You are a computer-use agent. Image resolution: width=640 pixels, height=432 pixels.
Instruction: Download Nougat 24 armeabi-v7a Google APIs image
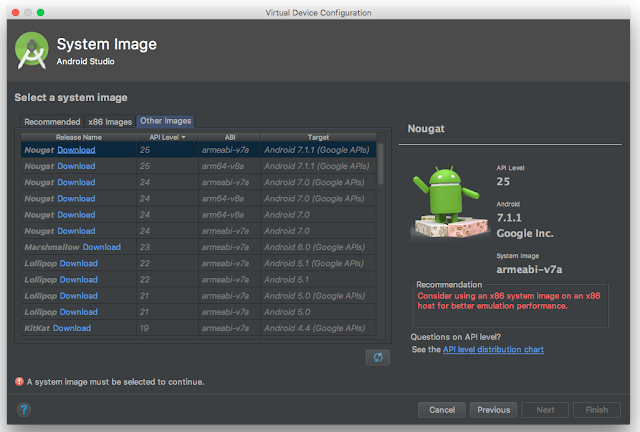click(76, 183)
